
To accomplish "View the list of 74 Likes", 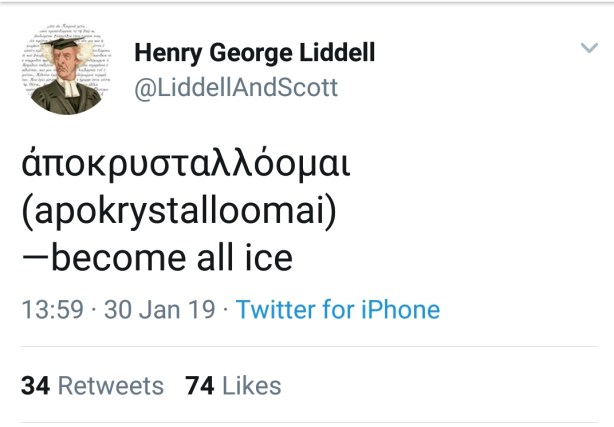I will click(233, 386).
